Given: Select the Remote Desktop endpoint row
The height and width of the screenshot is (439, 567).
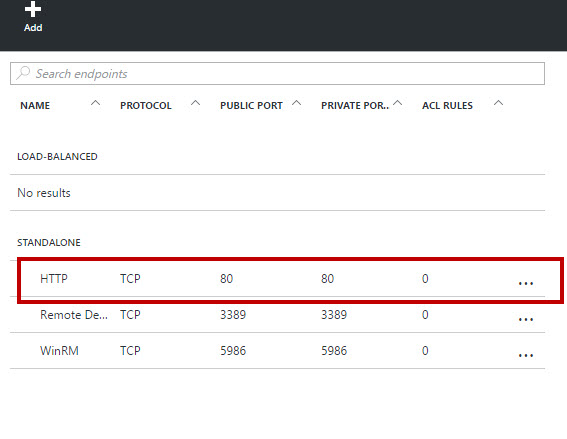Looking at the screenshot, I should click(x=277, y=315).
